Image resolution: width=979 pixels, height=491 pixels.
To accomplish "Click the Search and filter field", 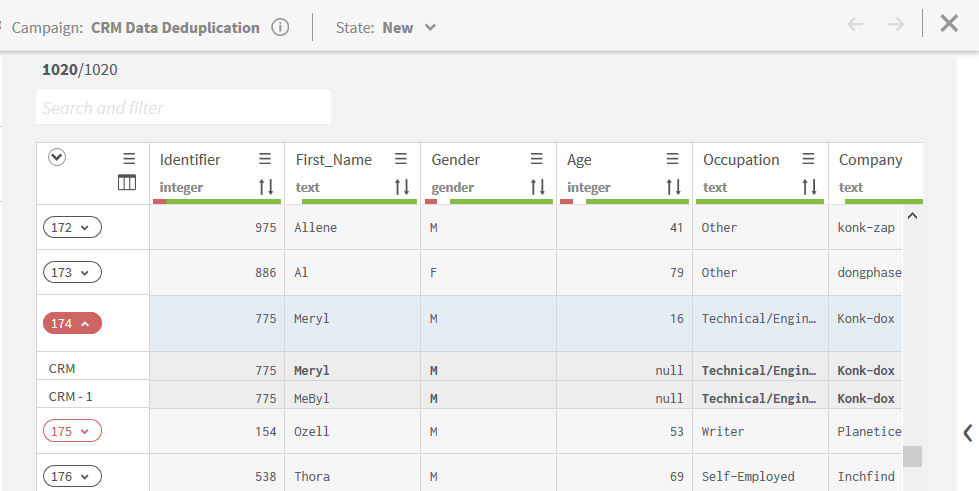I will [183, 108].
